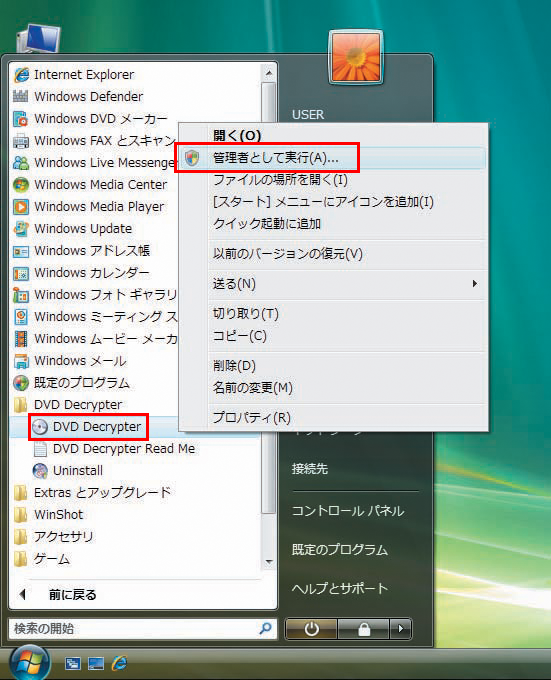This screenshot has height=680, width=551.
Task: Click the USER name link
Action: tap(308, 115)
